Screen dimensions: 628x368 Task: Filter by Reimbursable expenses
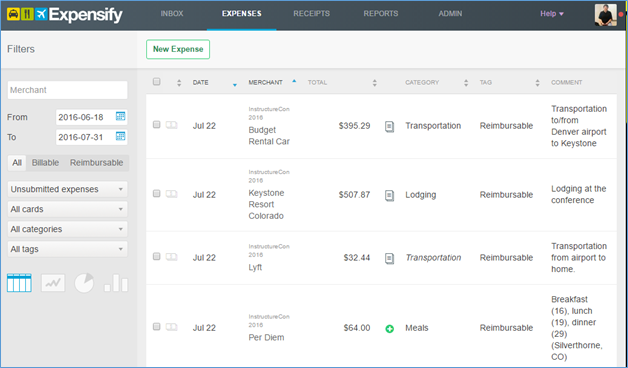point(97,163)
